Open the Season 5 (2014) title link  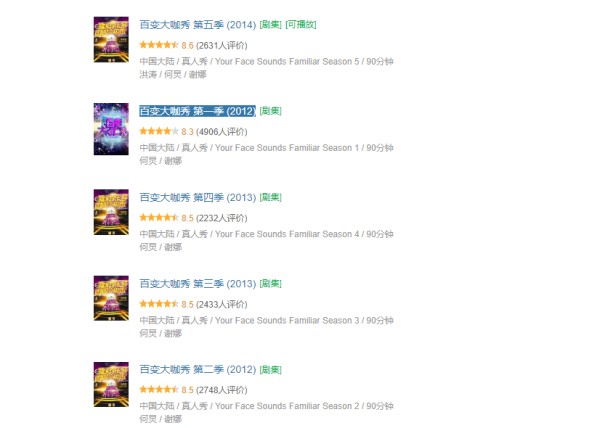click(x=197, y=25)
